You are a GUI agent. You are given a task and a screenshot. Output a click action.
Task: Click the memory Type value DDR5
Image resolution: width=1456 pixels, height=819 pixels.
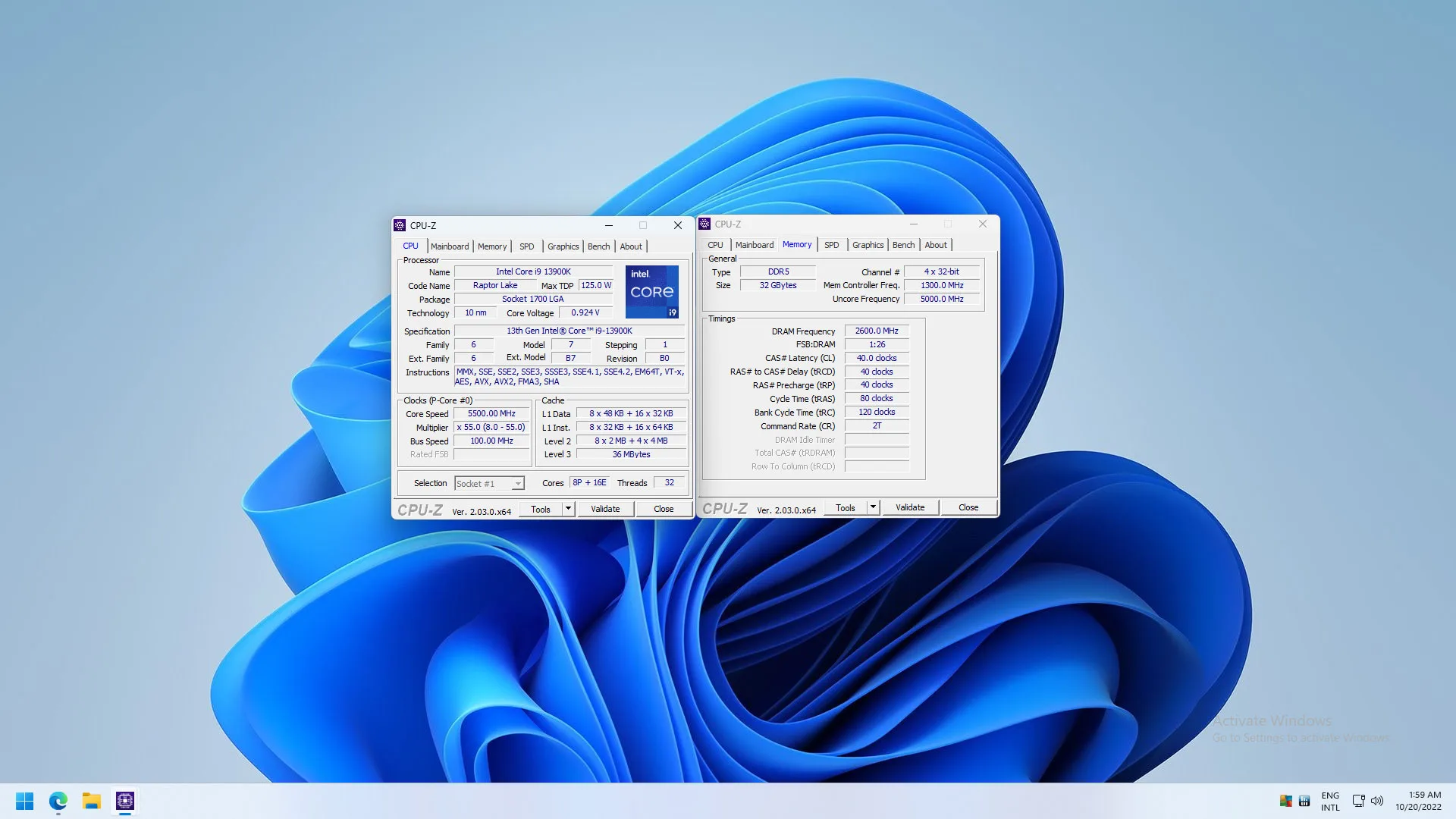pos(778,271)
